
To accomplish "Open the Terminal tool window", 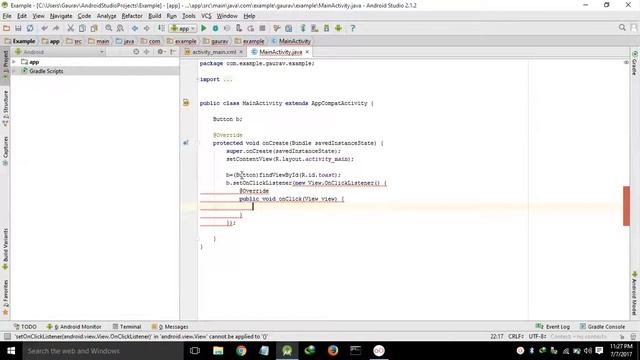I will click(127, 327).
